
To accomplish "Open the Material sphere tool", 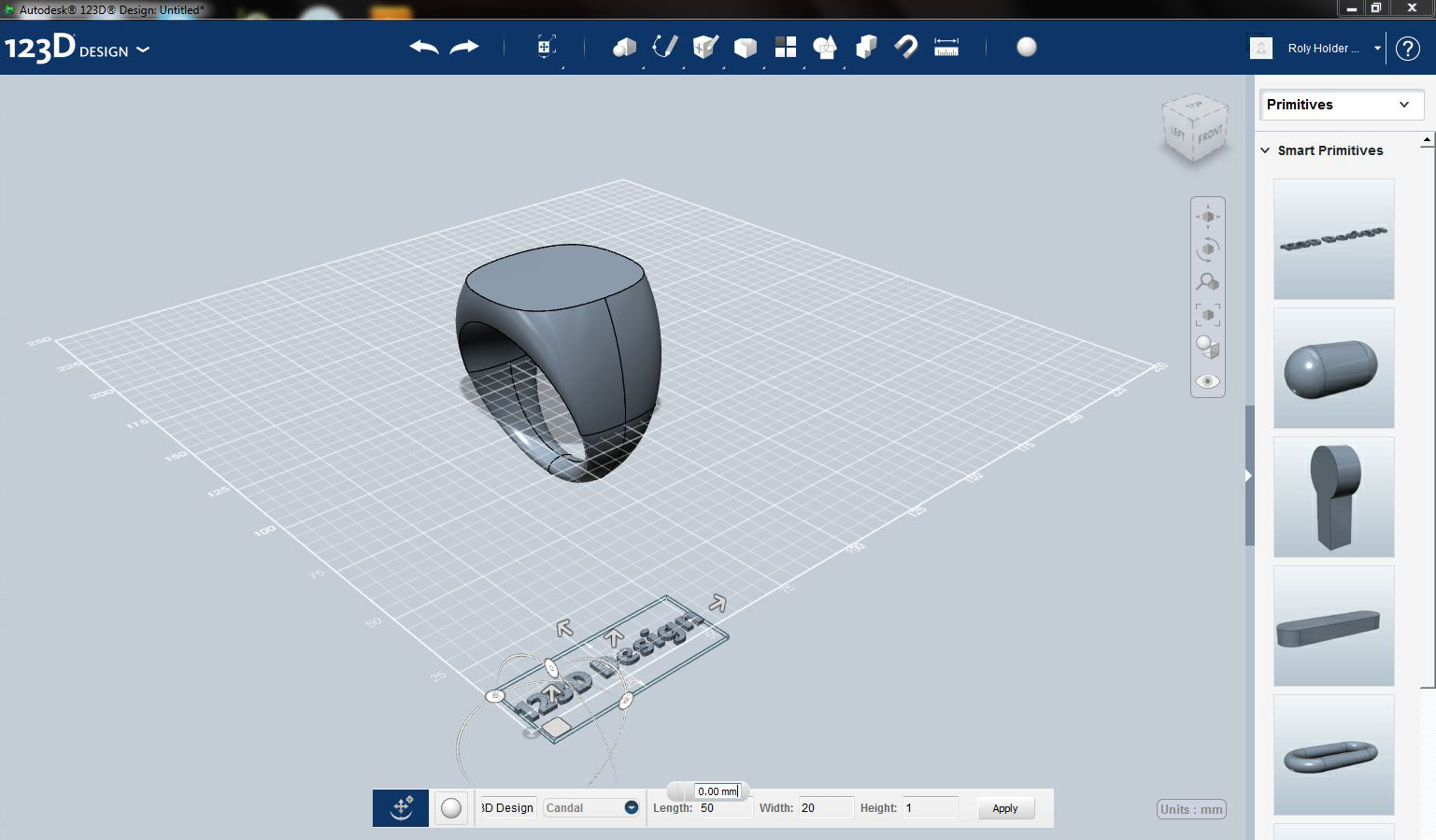I will [1027, 47].
